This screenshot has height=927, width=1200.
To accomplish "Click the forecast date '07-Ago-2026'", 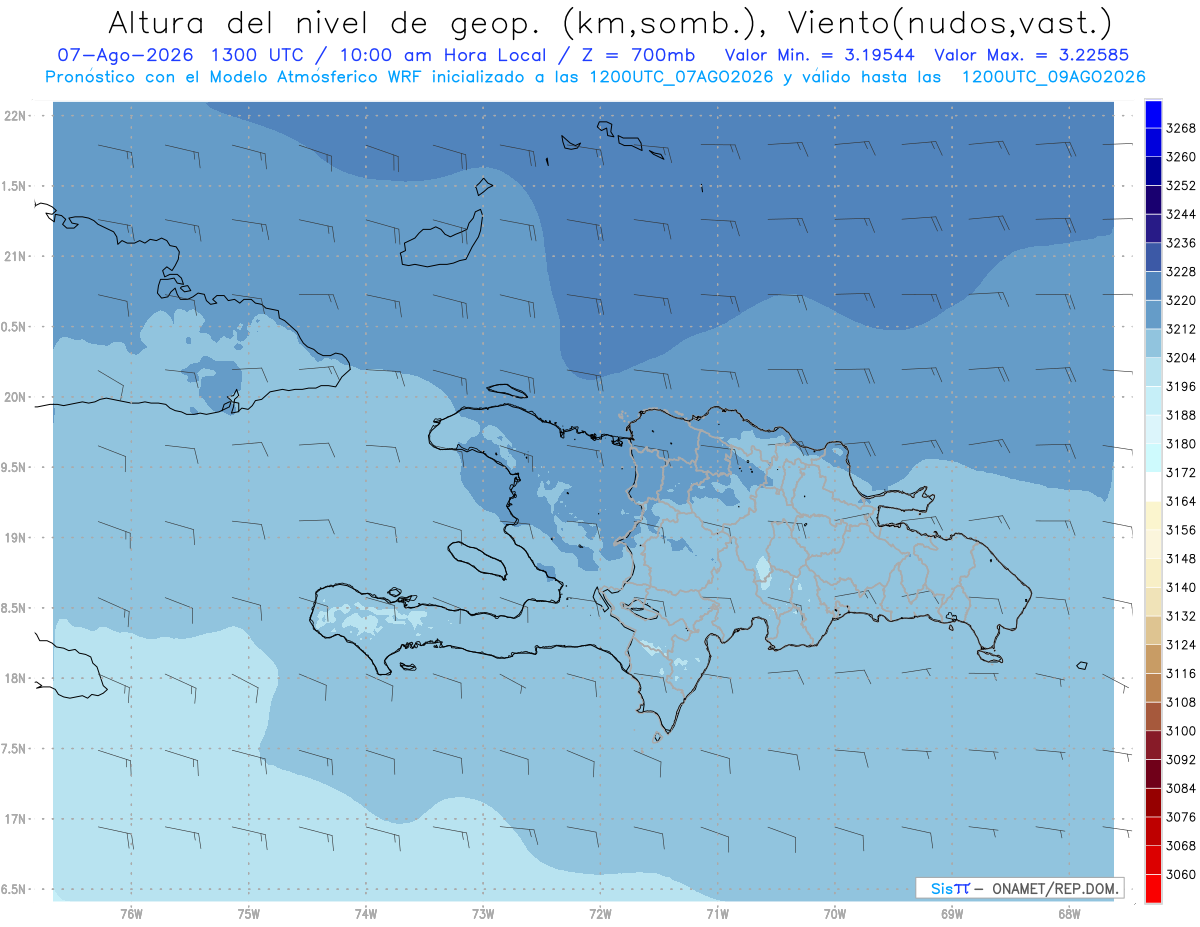I will point(127,55).
